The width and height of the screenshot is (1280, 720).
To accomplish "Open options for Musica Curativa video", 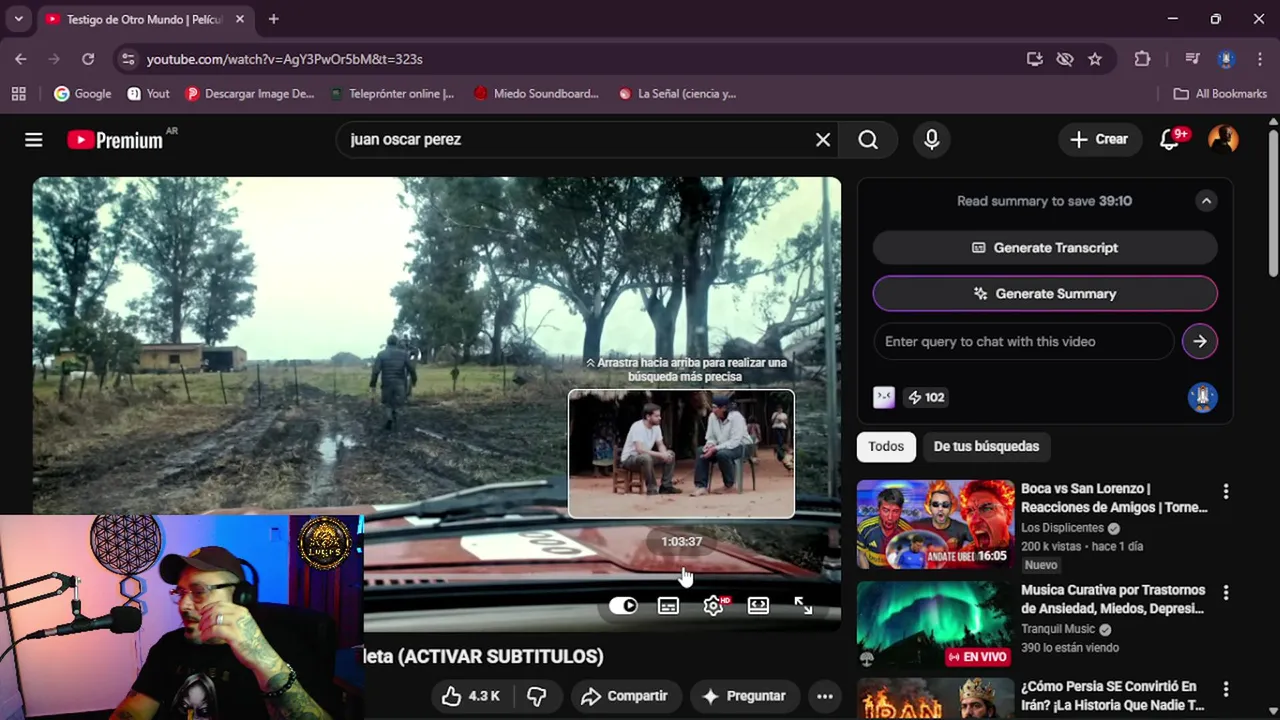I will [1226, 592].
